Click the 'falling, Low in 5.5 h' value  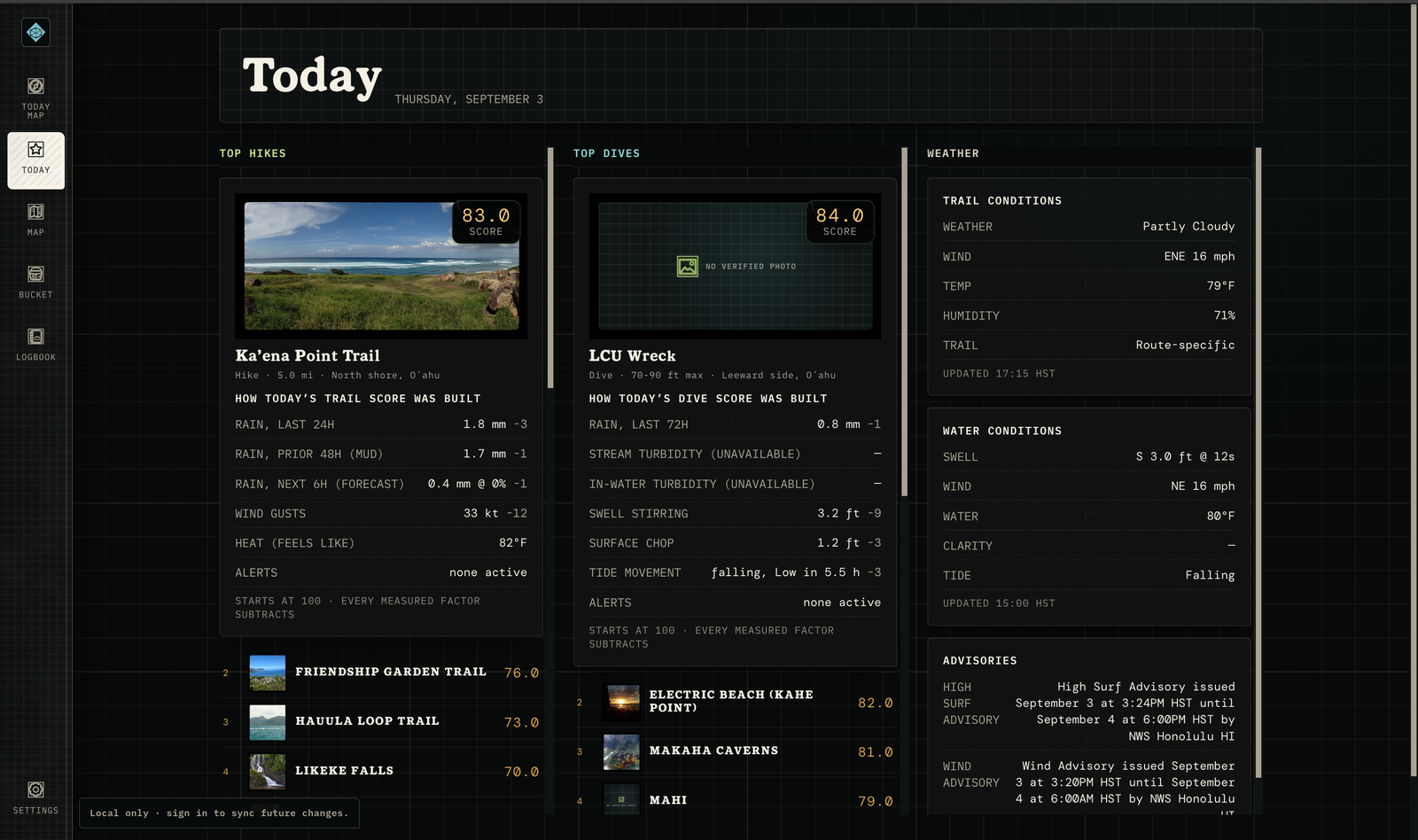[x=785, y=572]
